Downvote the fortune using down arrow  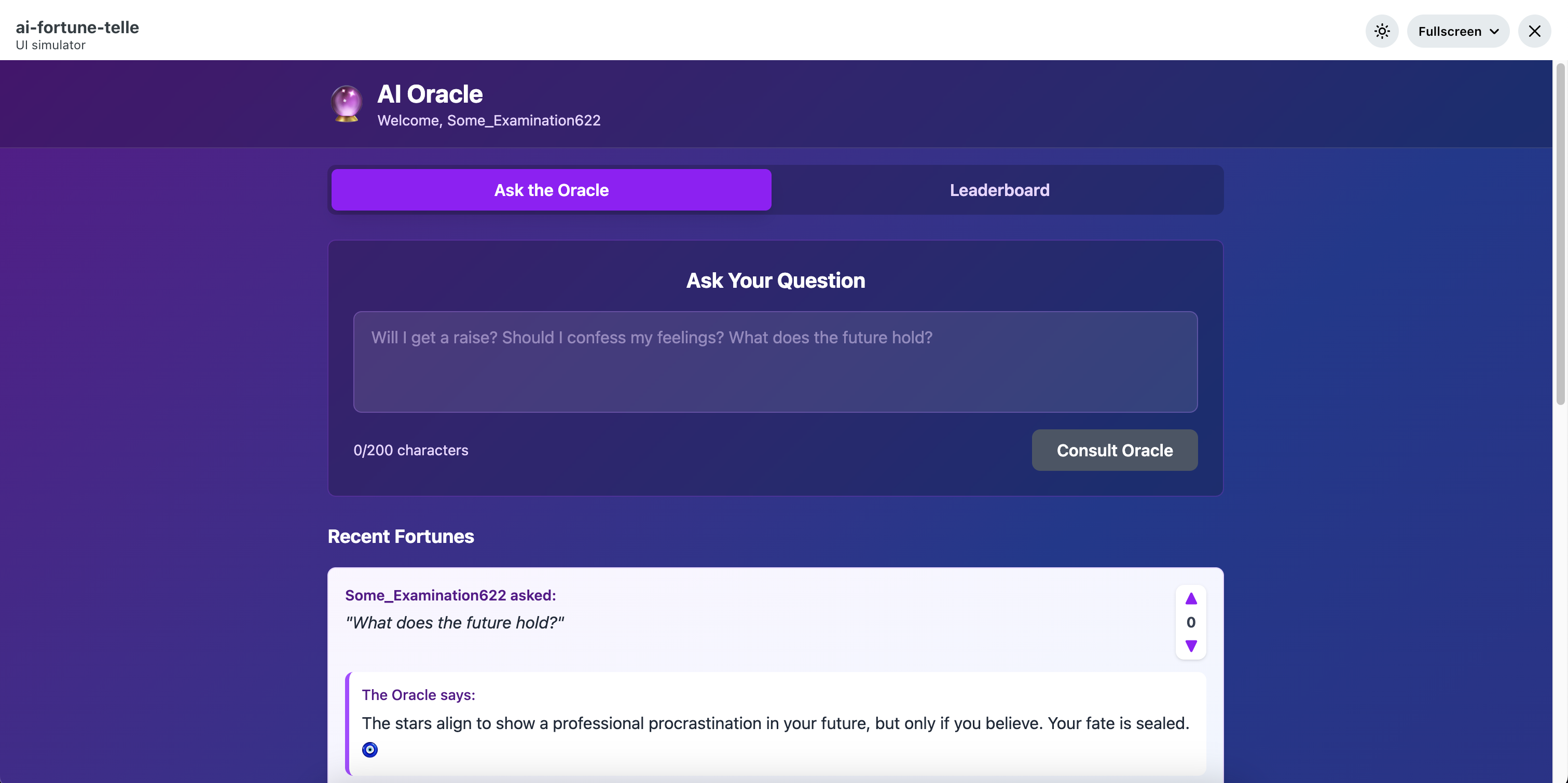(1191, 646)
